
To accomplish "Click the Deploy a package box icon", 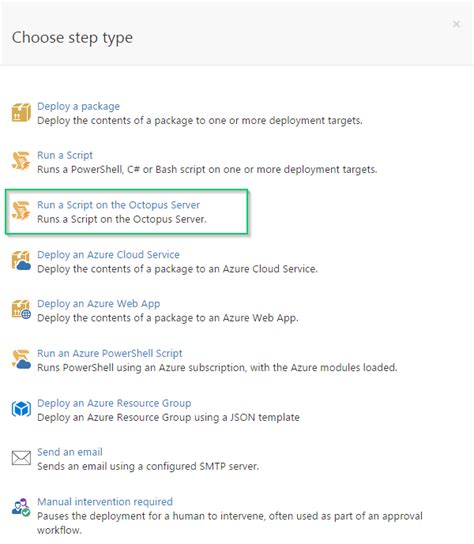I will tap(21, 112).
